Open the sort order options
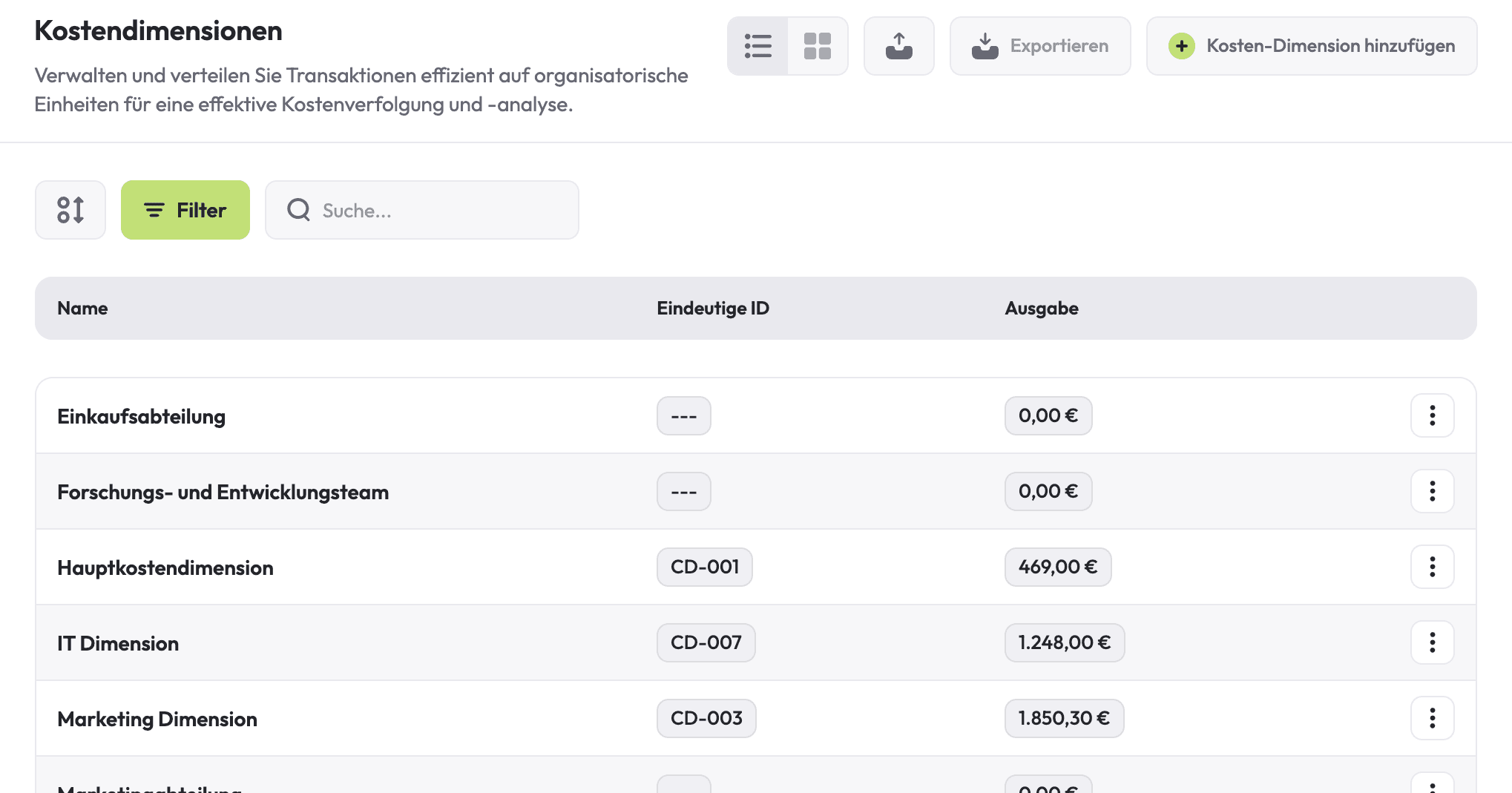1512x793 pixels. [70, 210]
